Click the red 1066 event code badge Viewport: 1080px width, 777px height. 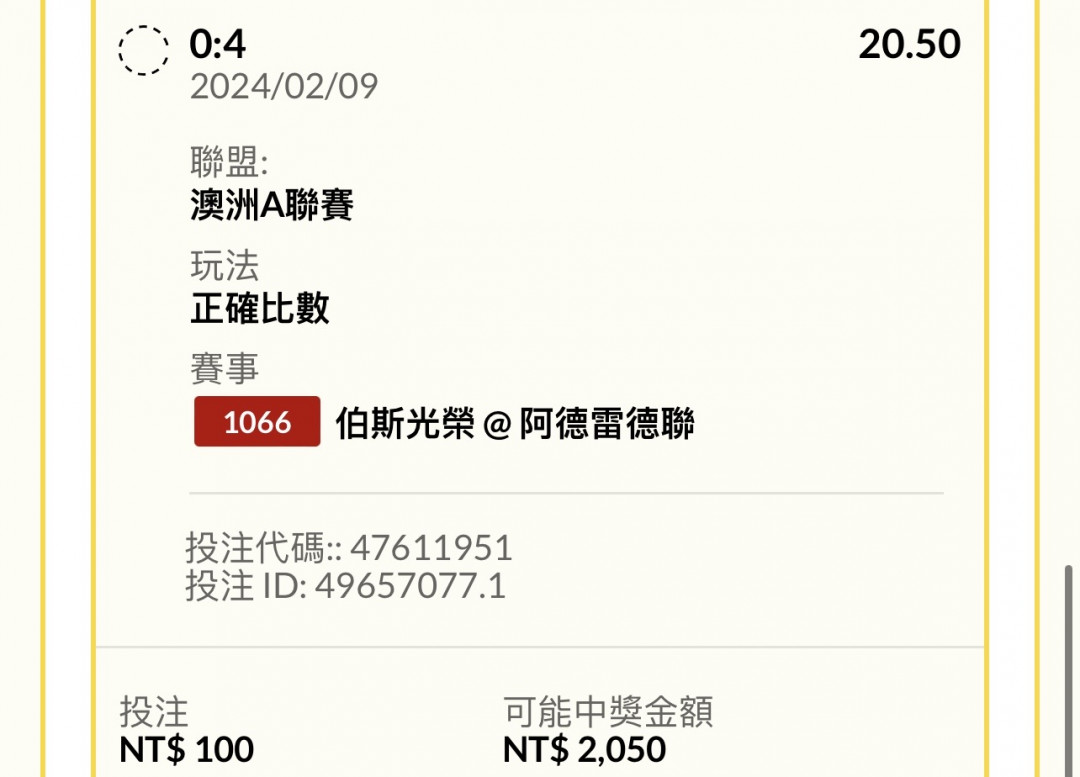tap(257, 422)
